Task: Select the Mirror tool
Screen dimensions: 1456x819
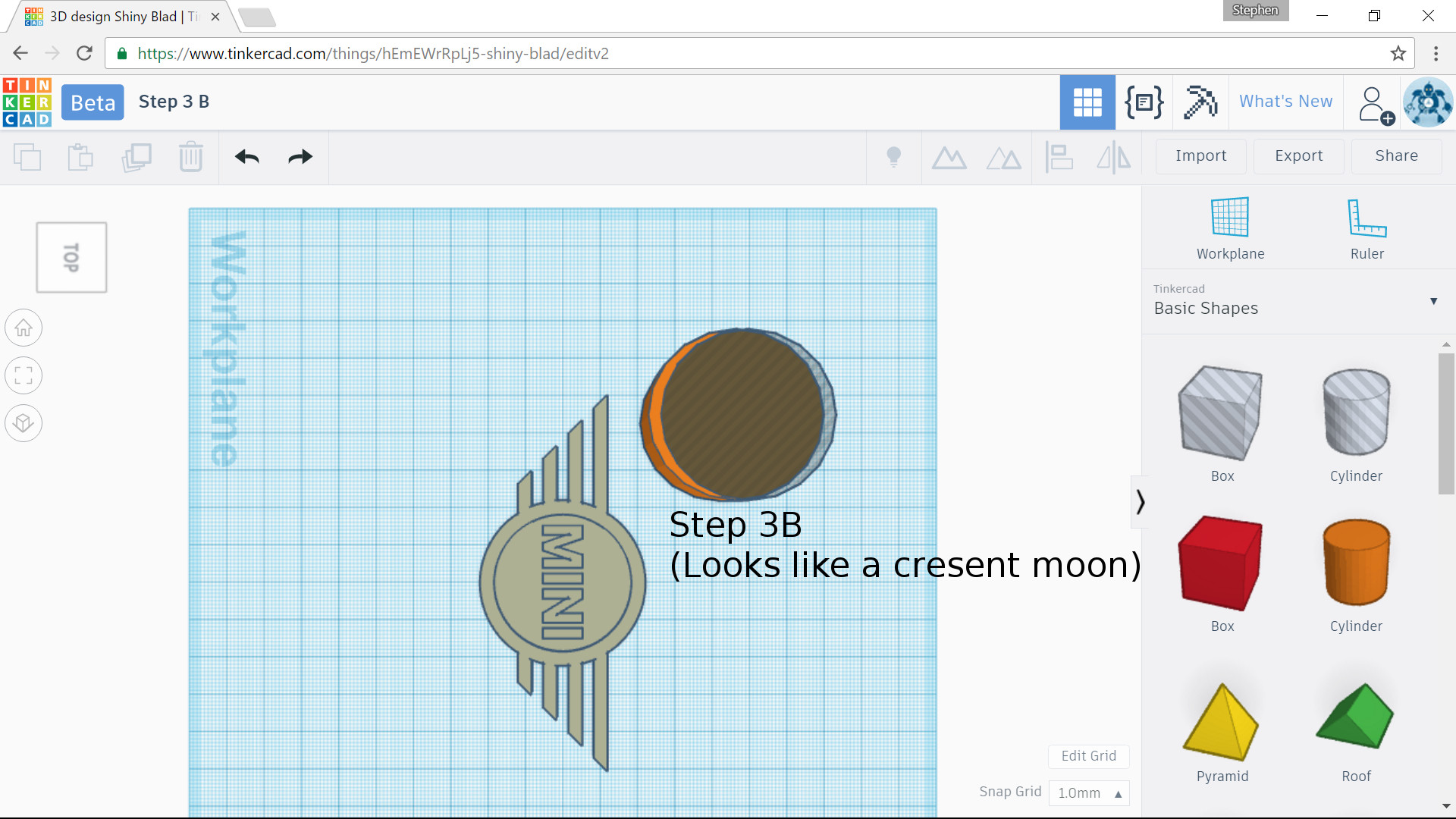Action: pos(1114,158)
